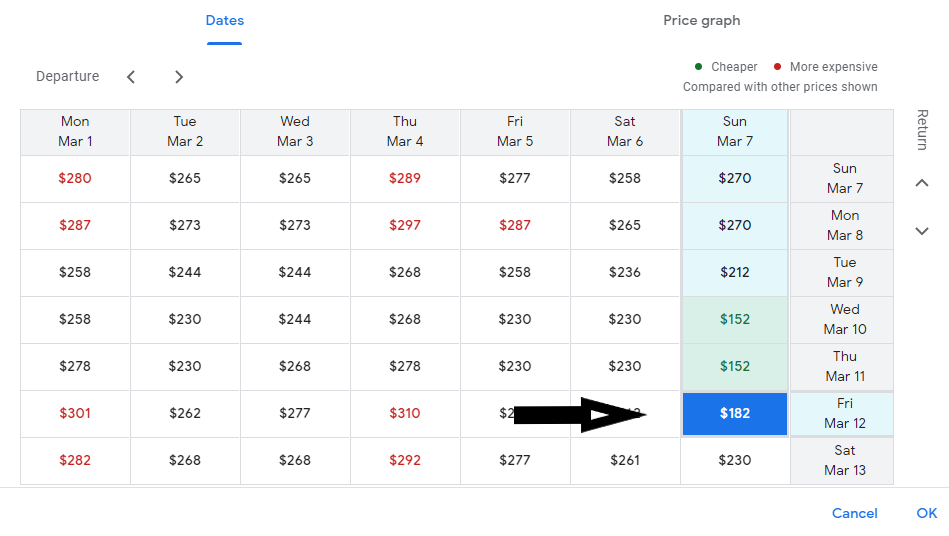This screenshot has width=949, height=536.
Task: Select $230 Fri Mar 5 departure, Wed Mar 10 return
Action: (515, 319)
